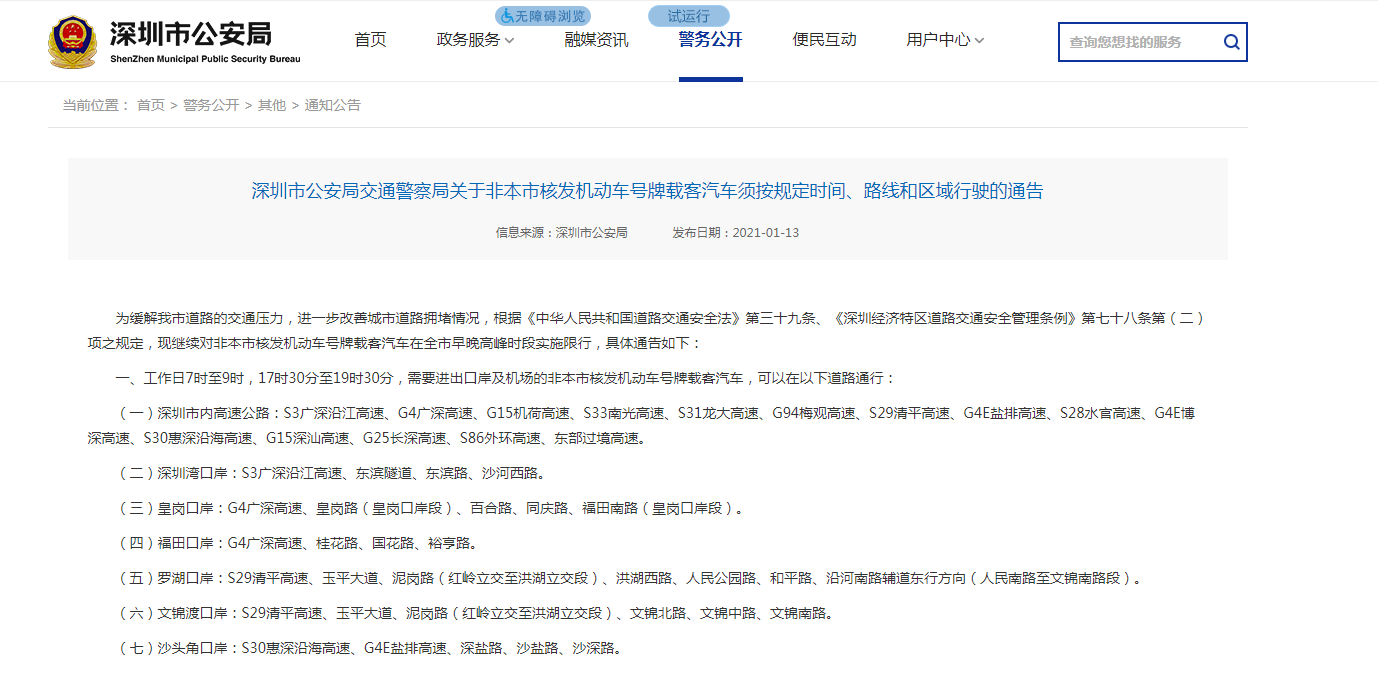Click the wheelchair accessibility icon
Image resolution: width=1378 pixels, height=675 pixels.
coord(507,16)
